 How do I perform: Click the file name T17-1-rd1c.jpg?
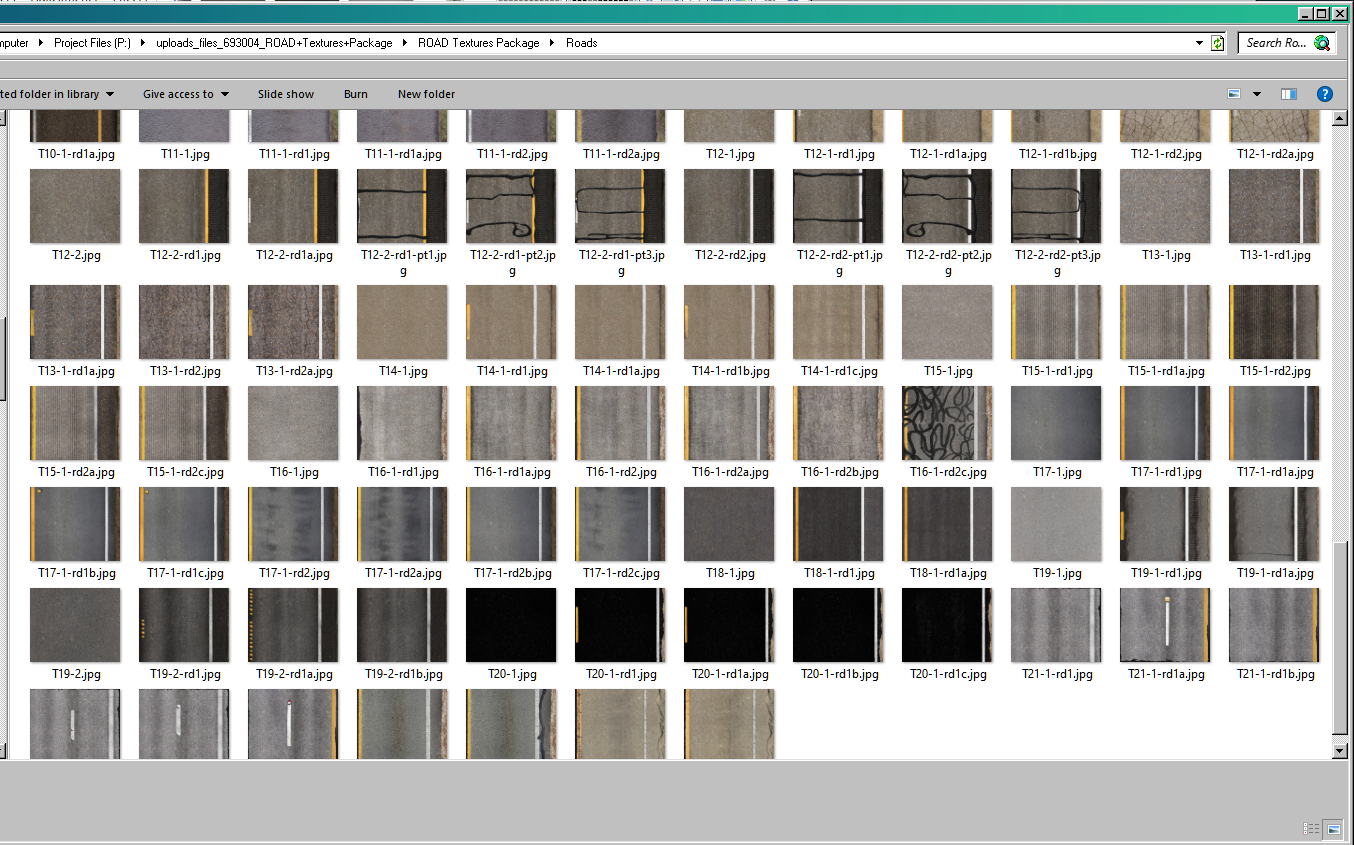[x=185, y=574]
